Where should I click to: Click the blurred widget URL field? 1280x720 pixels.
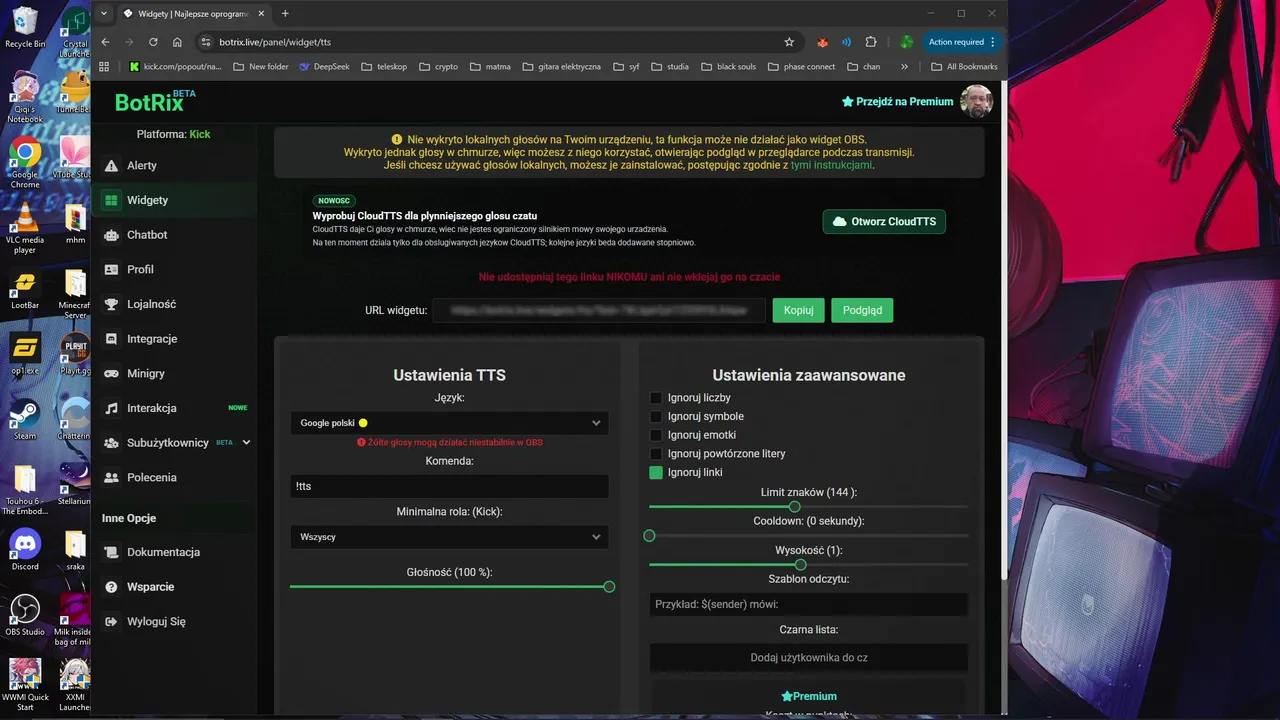599,310
